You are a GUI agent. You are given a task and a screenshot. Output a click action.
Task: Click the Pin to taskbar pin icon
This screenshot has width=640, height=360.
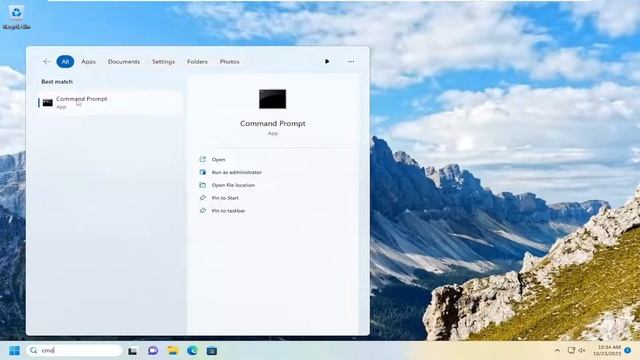(x=202, y=211)
